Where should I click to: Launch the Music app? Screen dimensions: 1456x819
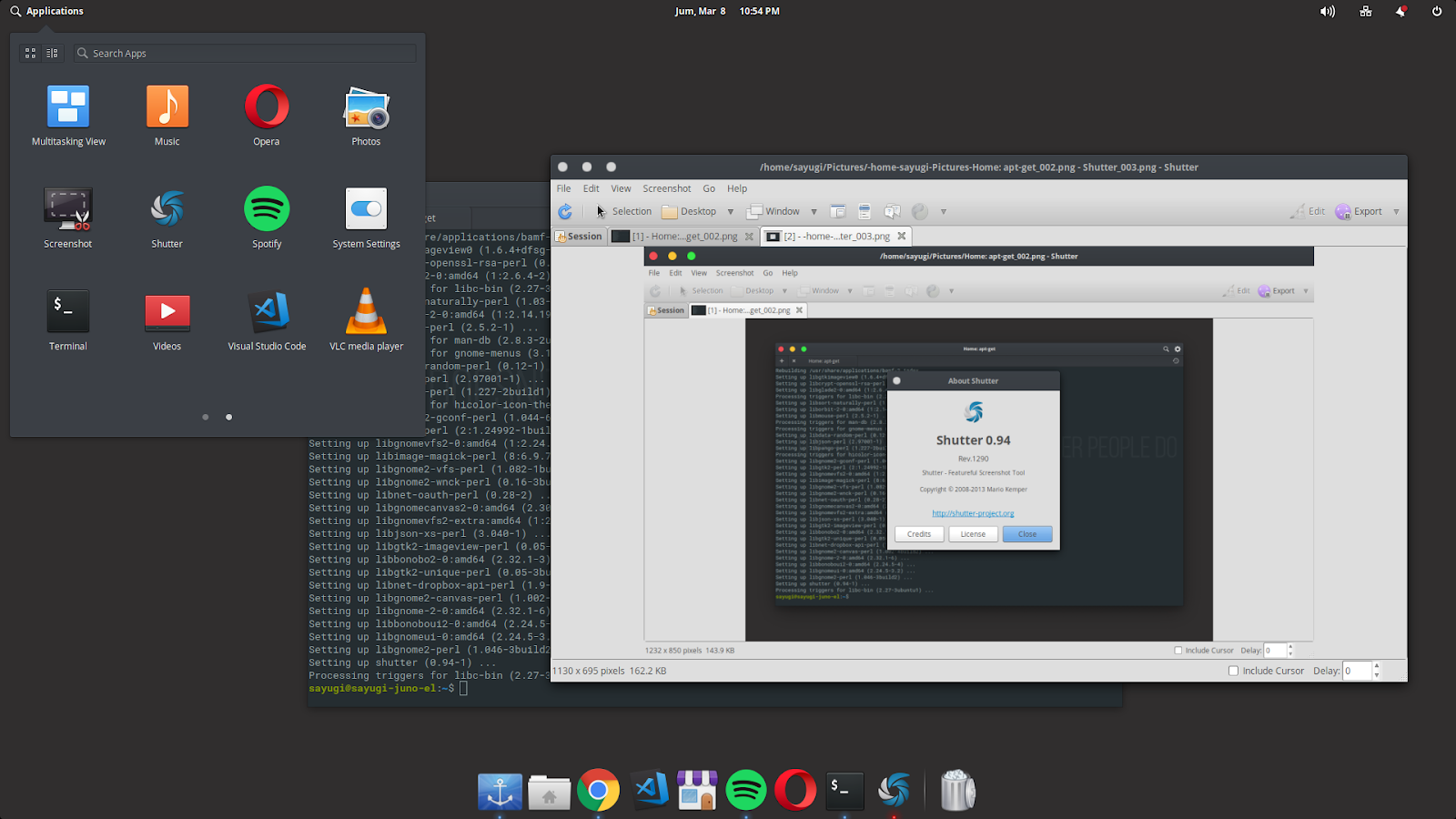(x=167, y=116)
